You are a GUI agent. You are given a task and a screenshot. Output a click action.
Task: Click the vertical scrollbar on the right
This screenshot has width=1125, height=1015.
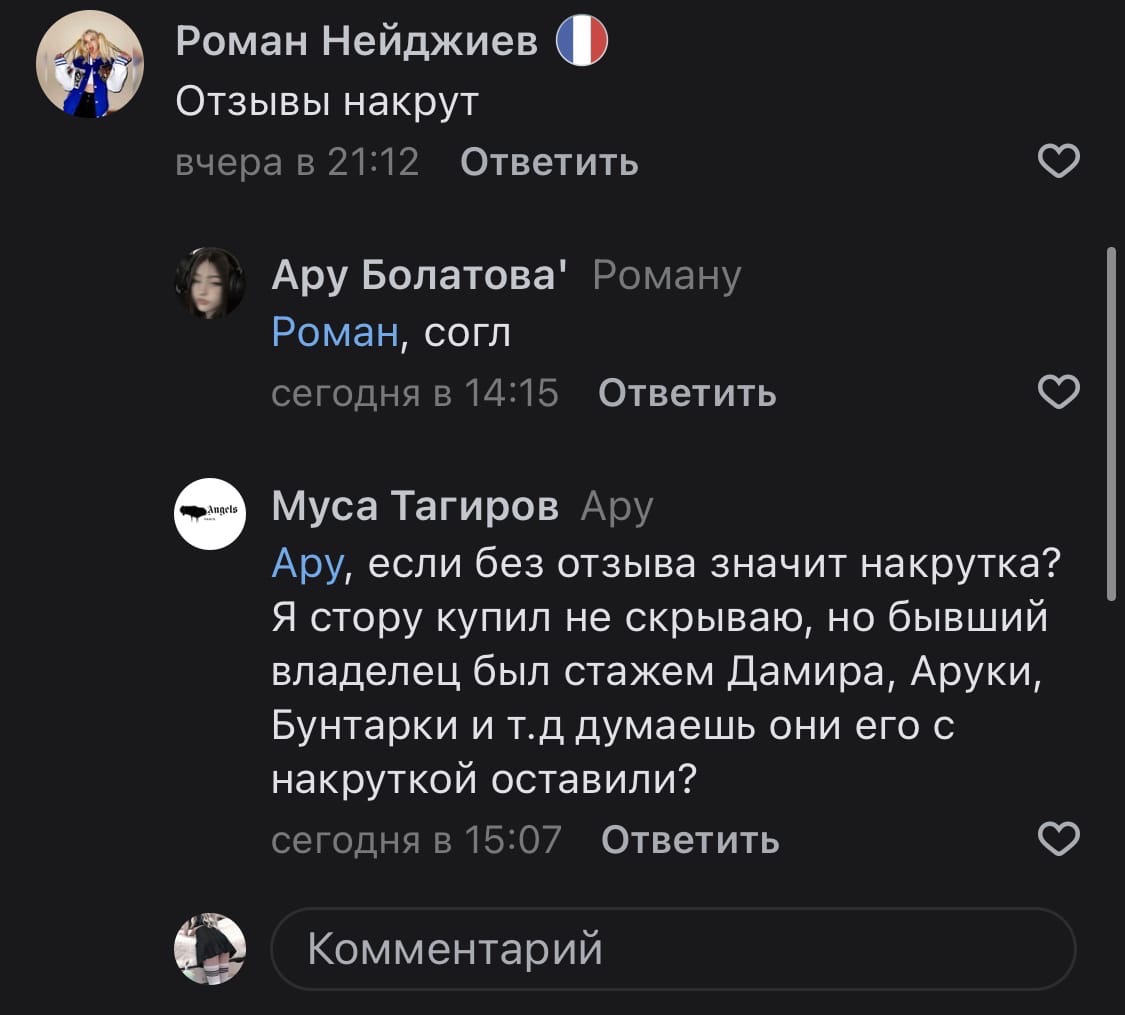click(1110, 425)
